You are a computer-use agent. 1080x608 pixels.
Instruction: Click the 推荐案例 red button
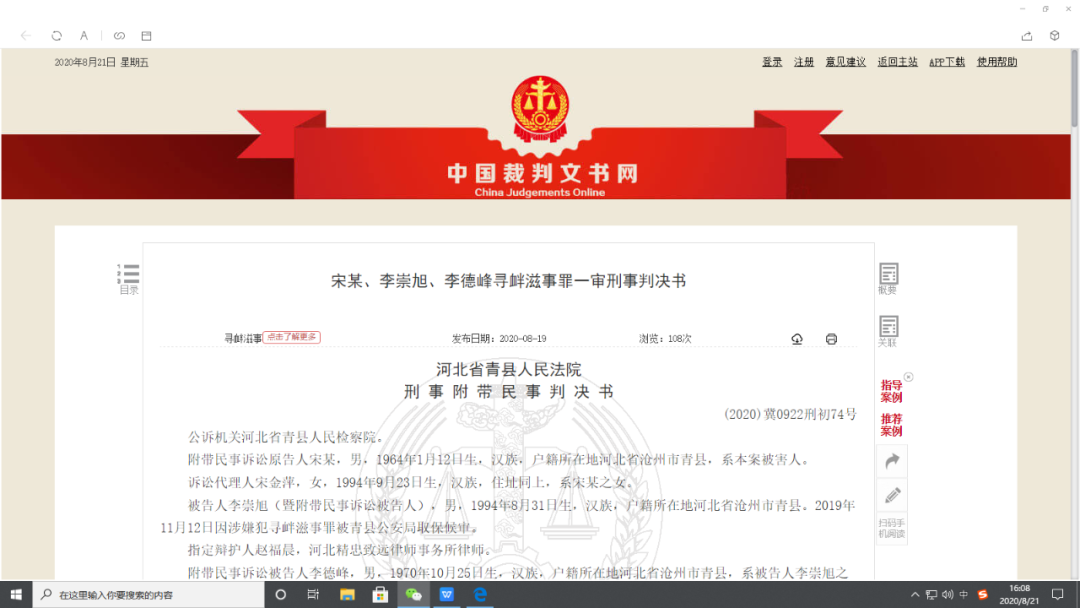(890, 424)
